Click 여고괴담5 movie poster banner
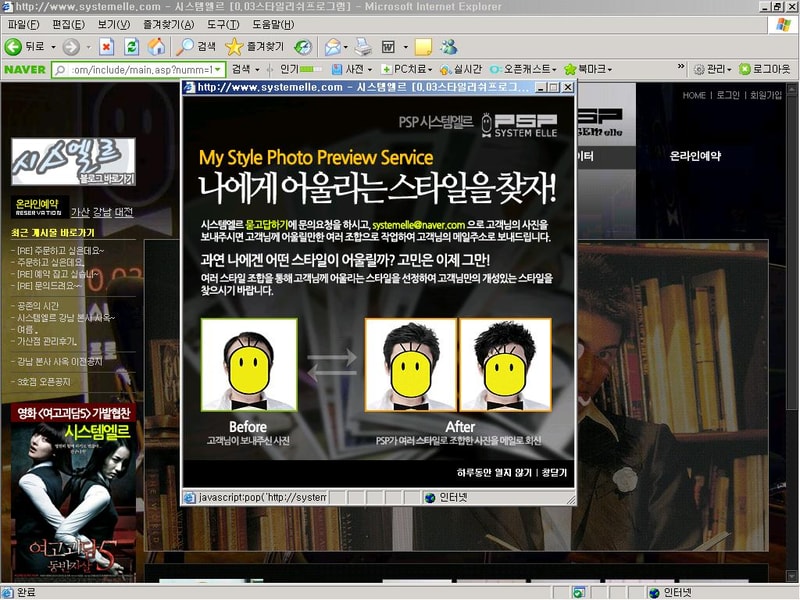Screen dimensions: 800x600 pos(73,493)
